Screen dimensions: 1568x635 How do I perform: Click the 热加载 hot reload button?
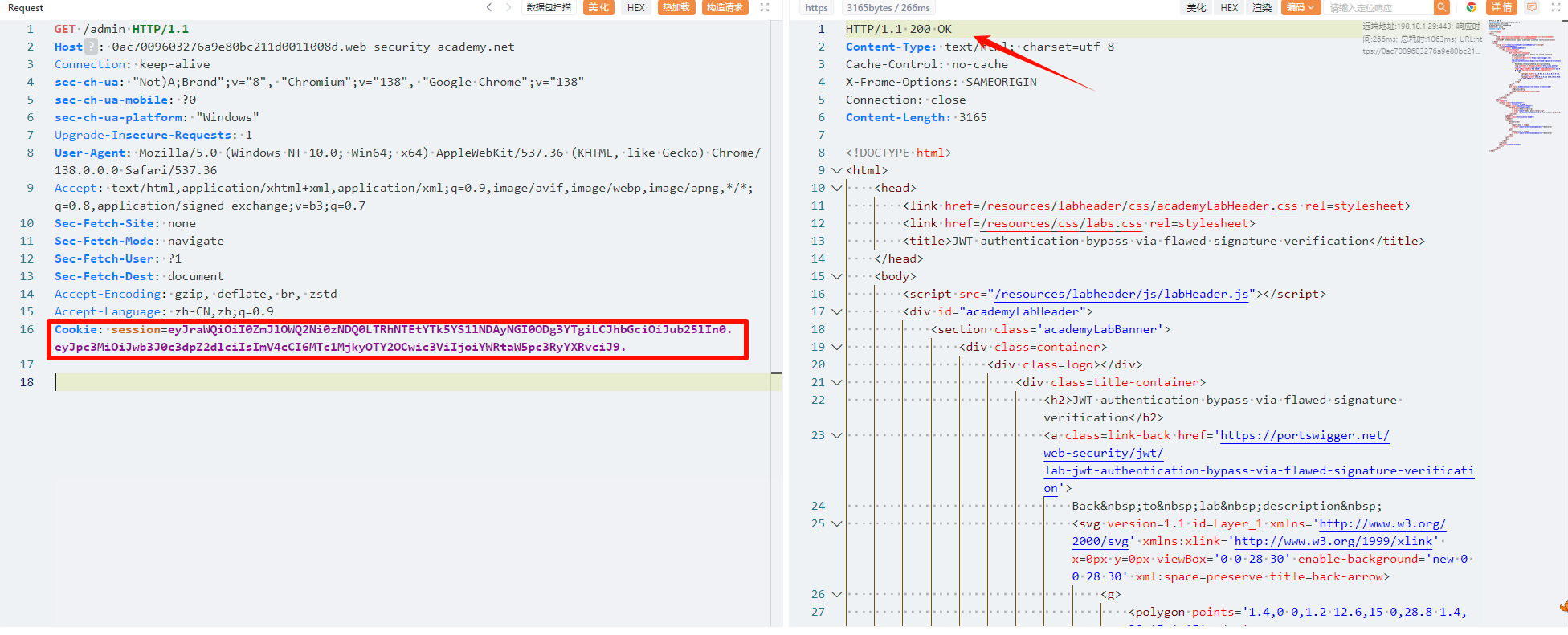pyautogui.click(x=676, y=7)
